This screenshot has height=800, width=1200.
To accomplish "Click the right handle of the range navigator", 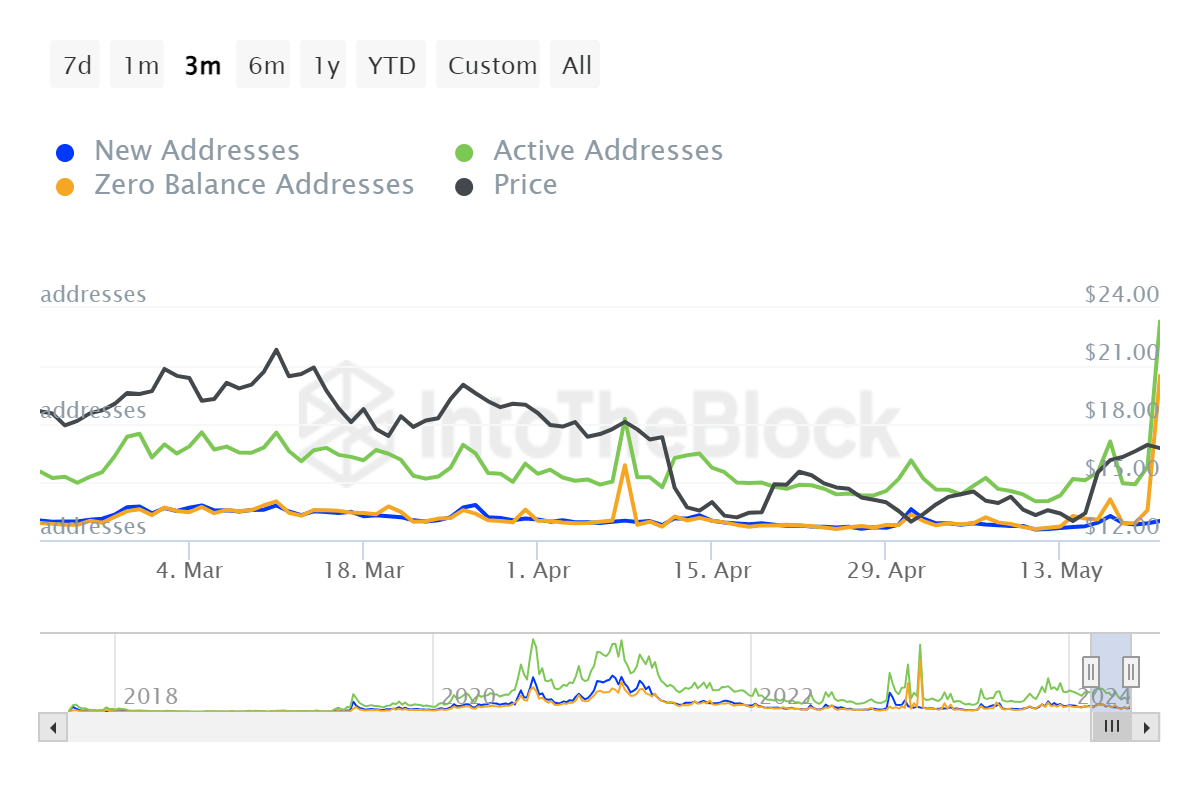I will coord(1129,671).
